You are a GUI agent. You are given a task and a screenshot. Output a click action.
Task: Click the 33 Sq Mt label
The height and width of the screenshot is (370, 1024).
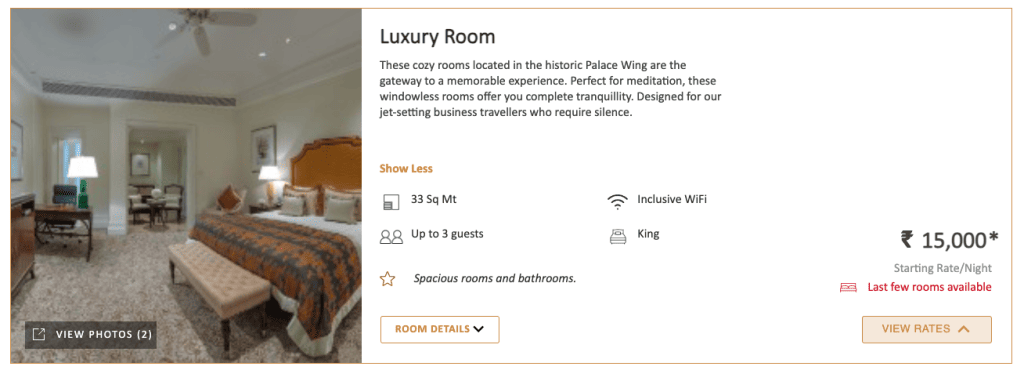[x=434, y=200]
